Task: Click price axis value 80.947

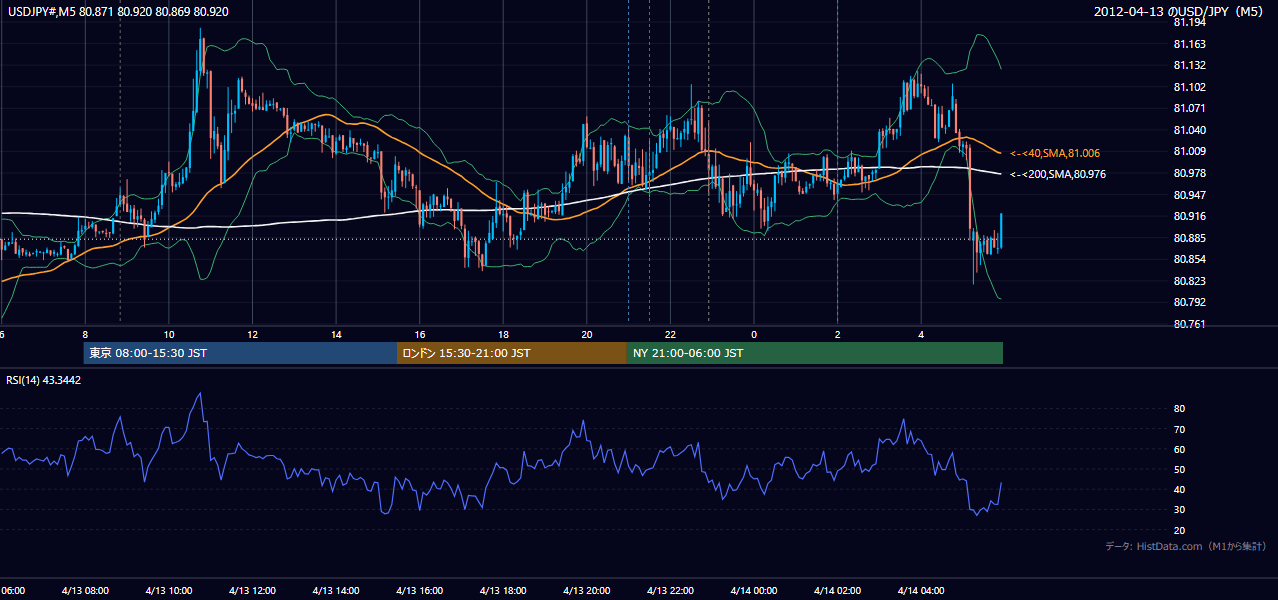Action: pos(1190,194)
